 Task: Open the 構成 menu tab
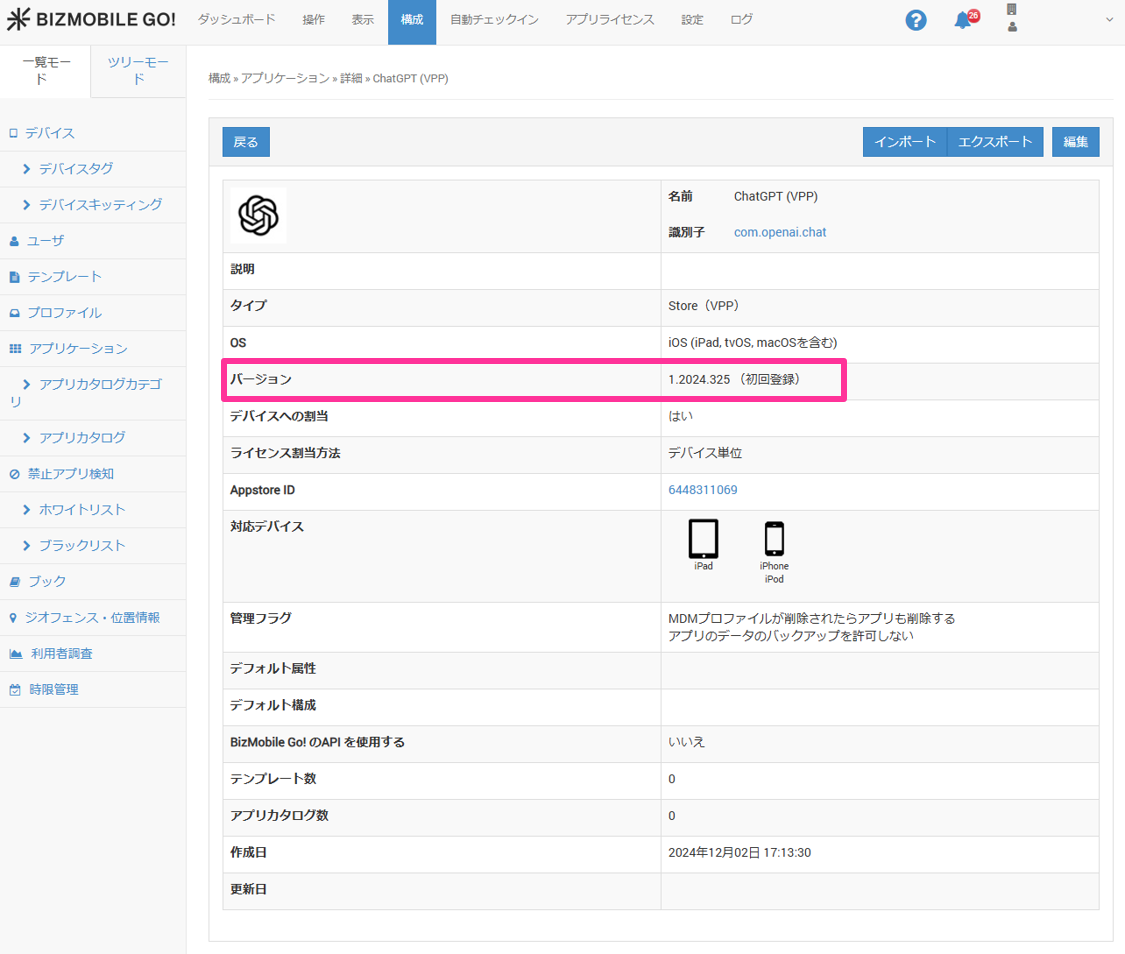pos(411,20)
